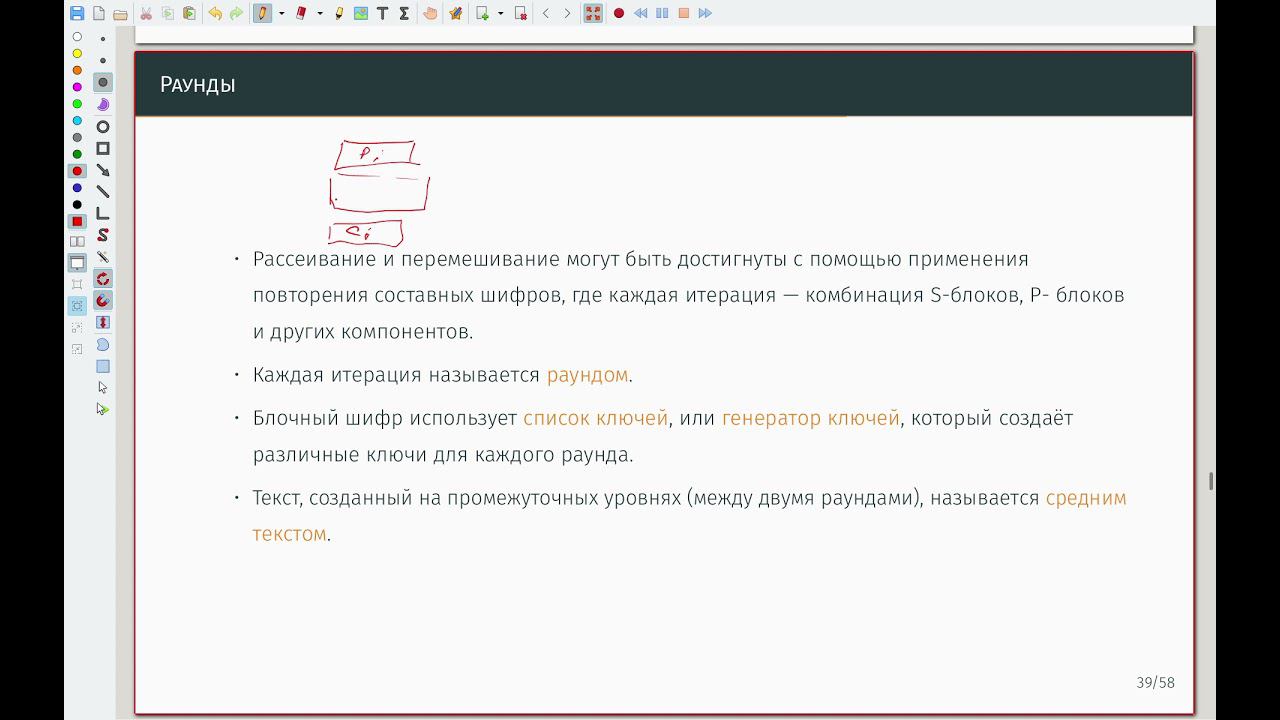
Task: Choose the magenta color swatch
Action: click(x=77, y=87)
